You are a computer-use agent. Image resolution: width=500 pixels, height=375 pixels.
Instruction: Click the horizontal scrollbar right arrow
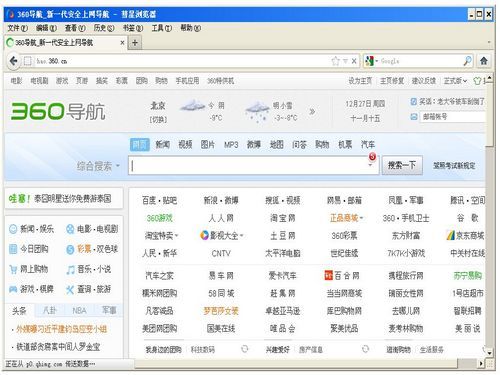coord(481,363)
